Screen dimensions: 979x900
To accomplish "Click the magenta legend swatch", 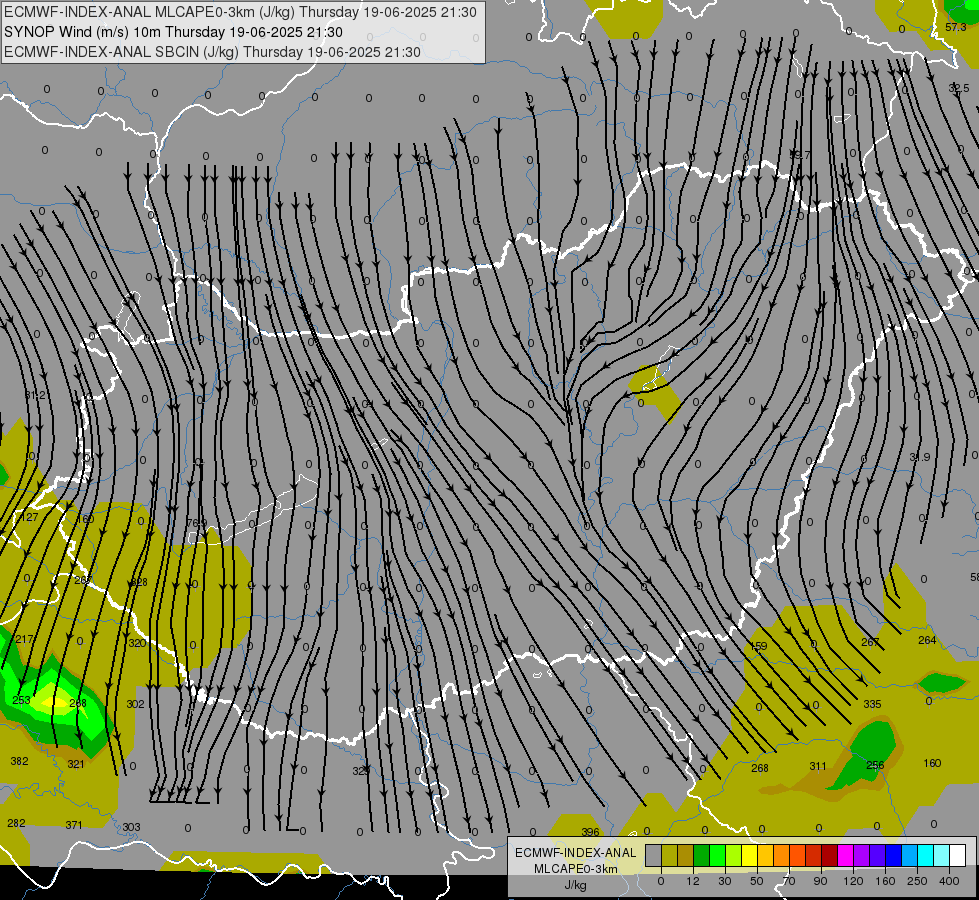I will [845, 855].
